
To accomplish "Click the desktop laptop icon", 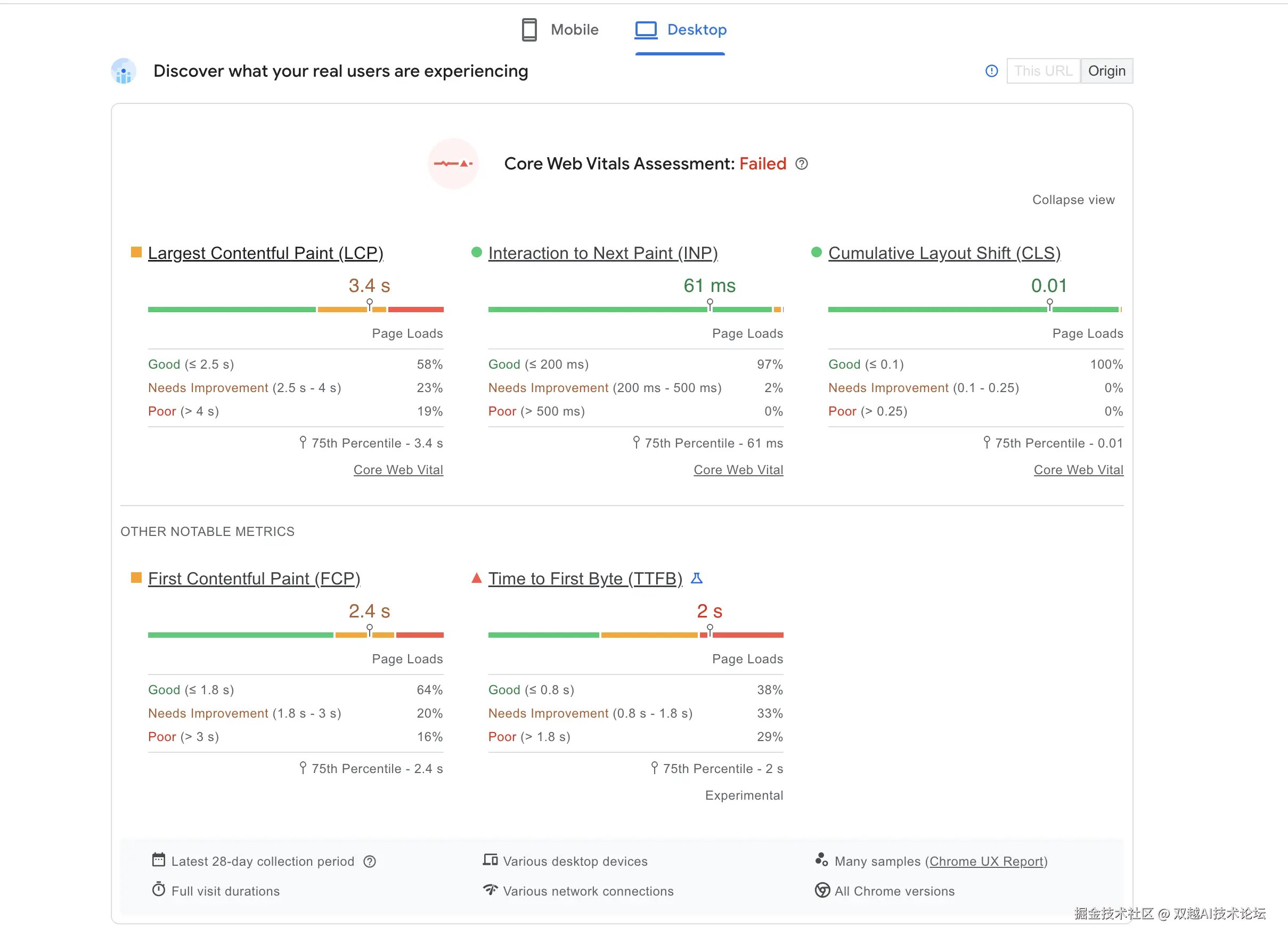I will (646, 30).
